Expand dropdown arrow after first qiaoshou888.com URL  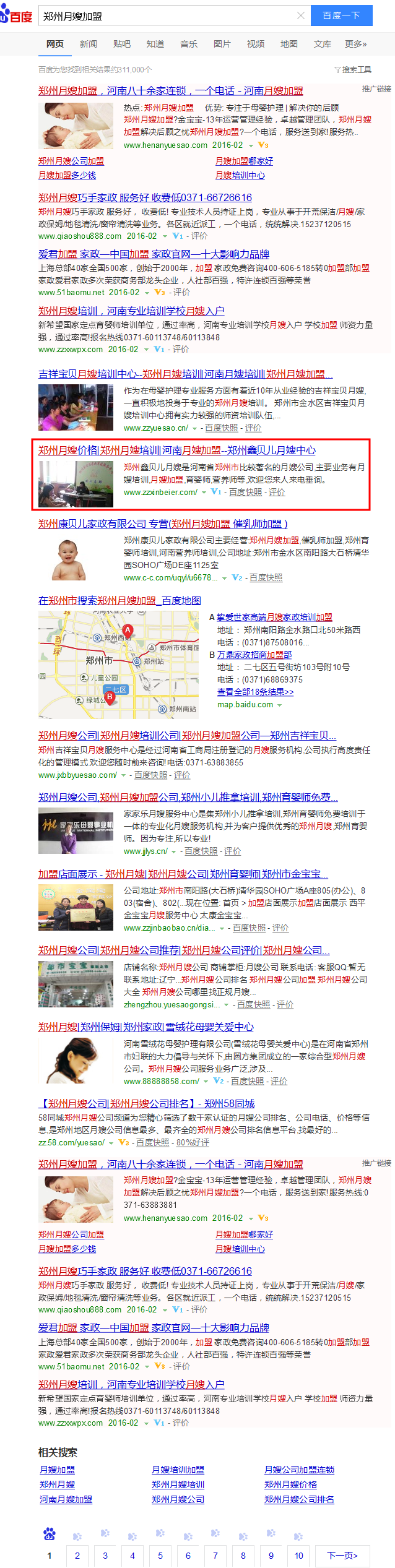pos(165,236)
